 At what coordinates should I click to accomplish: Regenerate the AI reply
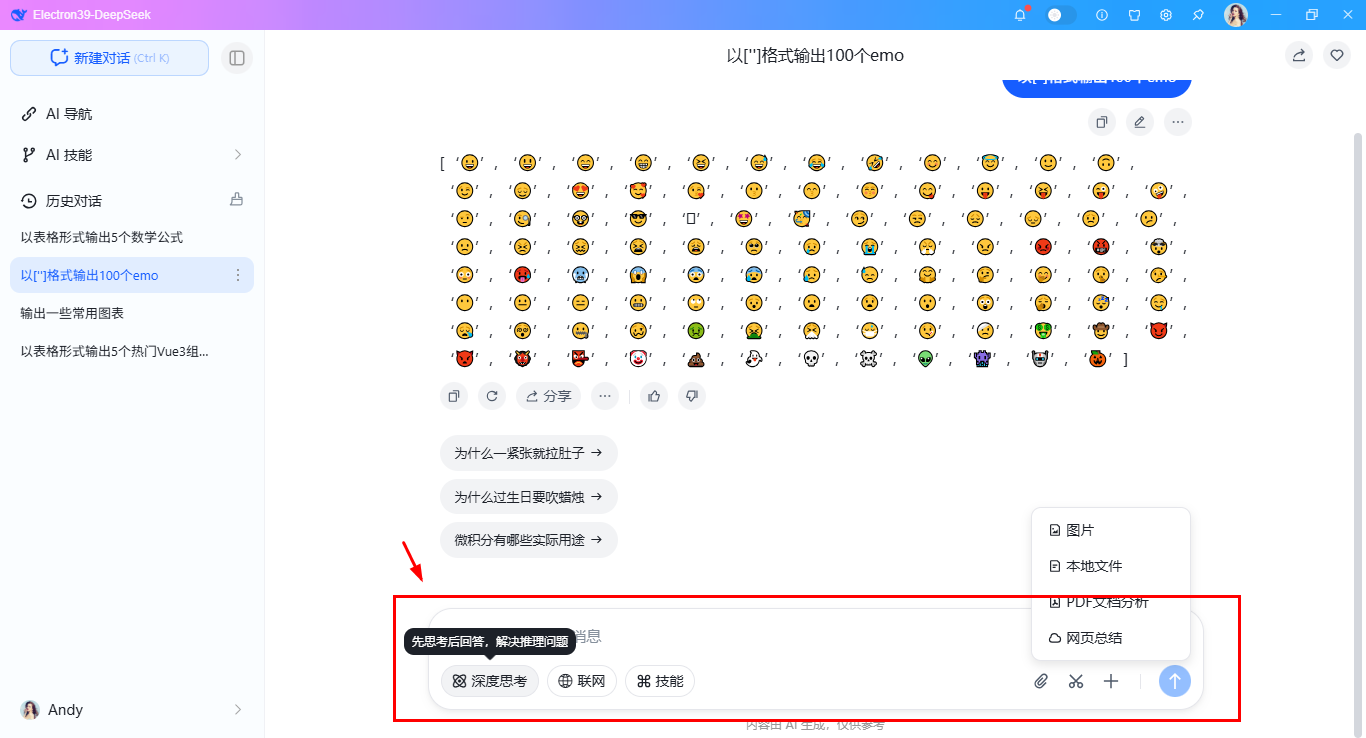pyautogui.click(x=492, y=396)
